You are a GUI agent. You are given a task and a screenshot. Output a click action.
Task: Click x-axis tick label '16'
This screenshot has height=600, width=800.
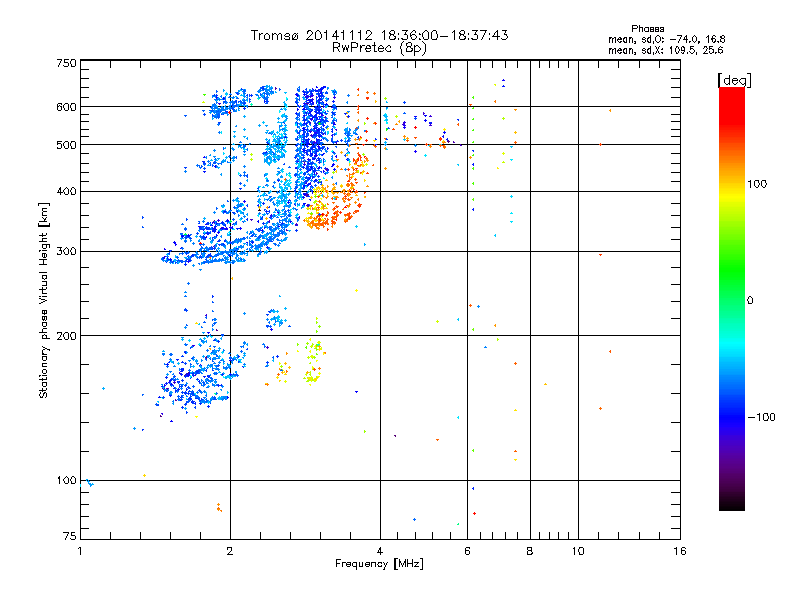[680, 551]
